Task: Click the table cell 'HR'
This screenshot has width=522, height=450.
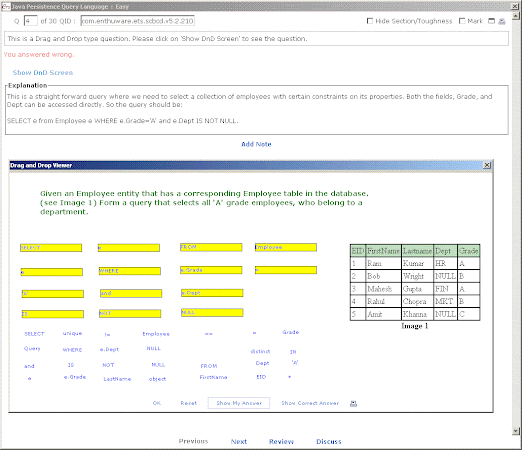Action: 445,263
